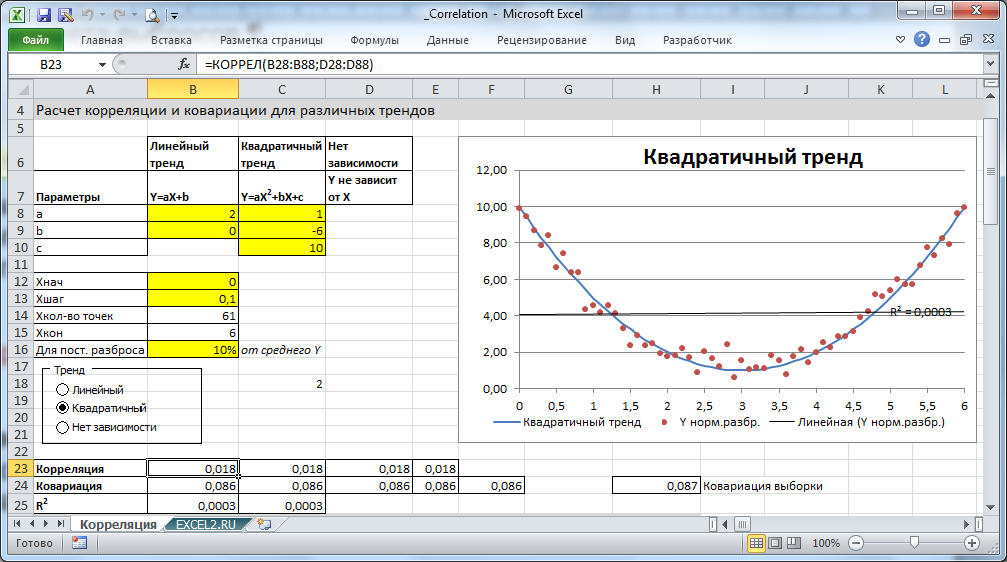Open the Главная ribbon tab

click(x=101, y=40)
